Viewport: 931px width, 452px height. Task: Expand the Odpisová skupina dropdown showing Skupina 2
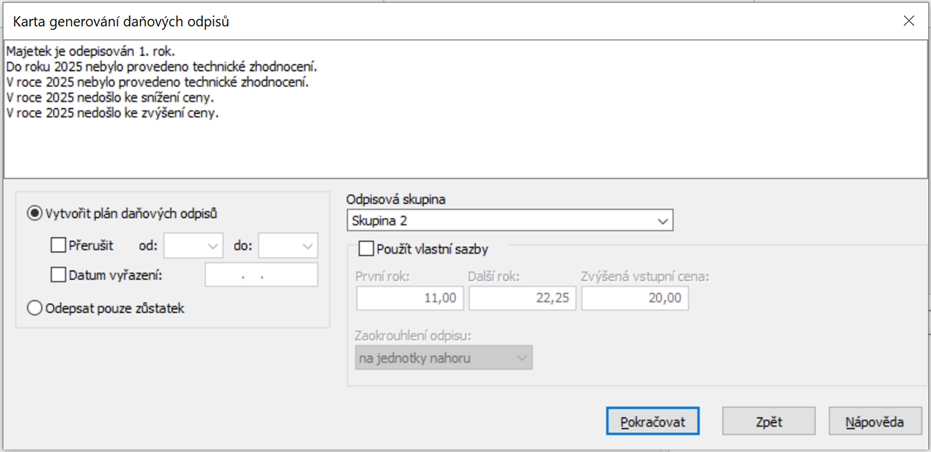[510, 220]
